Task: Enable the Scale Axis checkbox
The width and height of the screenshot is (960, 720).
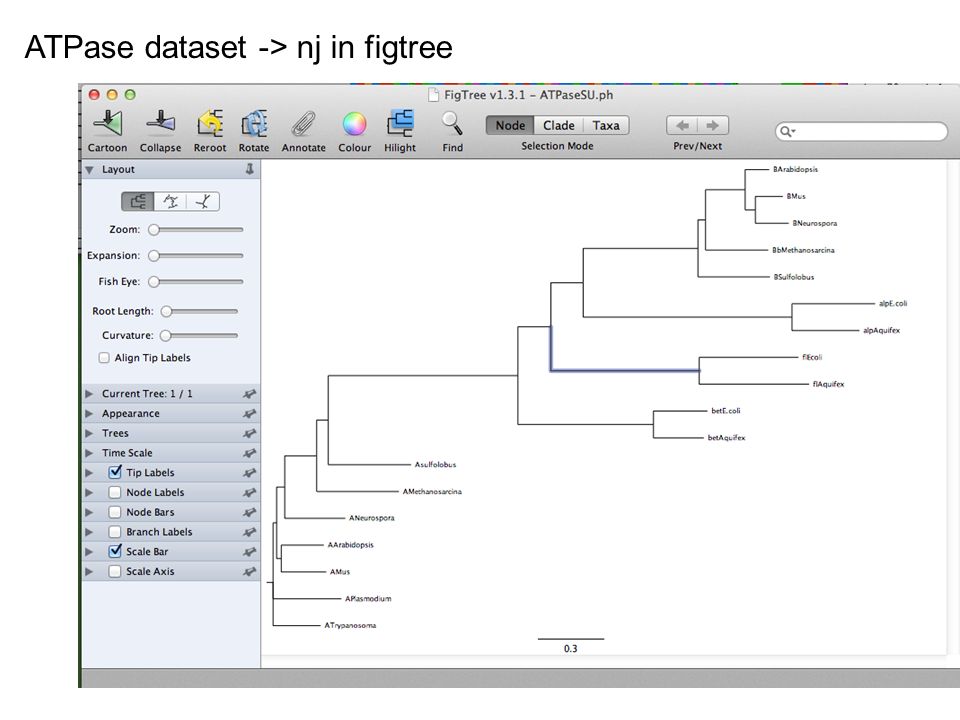Action: pyautogui.click(x=114, y=571)
